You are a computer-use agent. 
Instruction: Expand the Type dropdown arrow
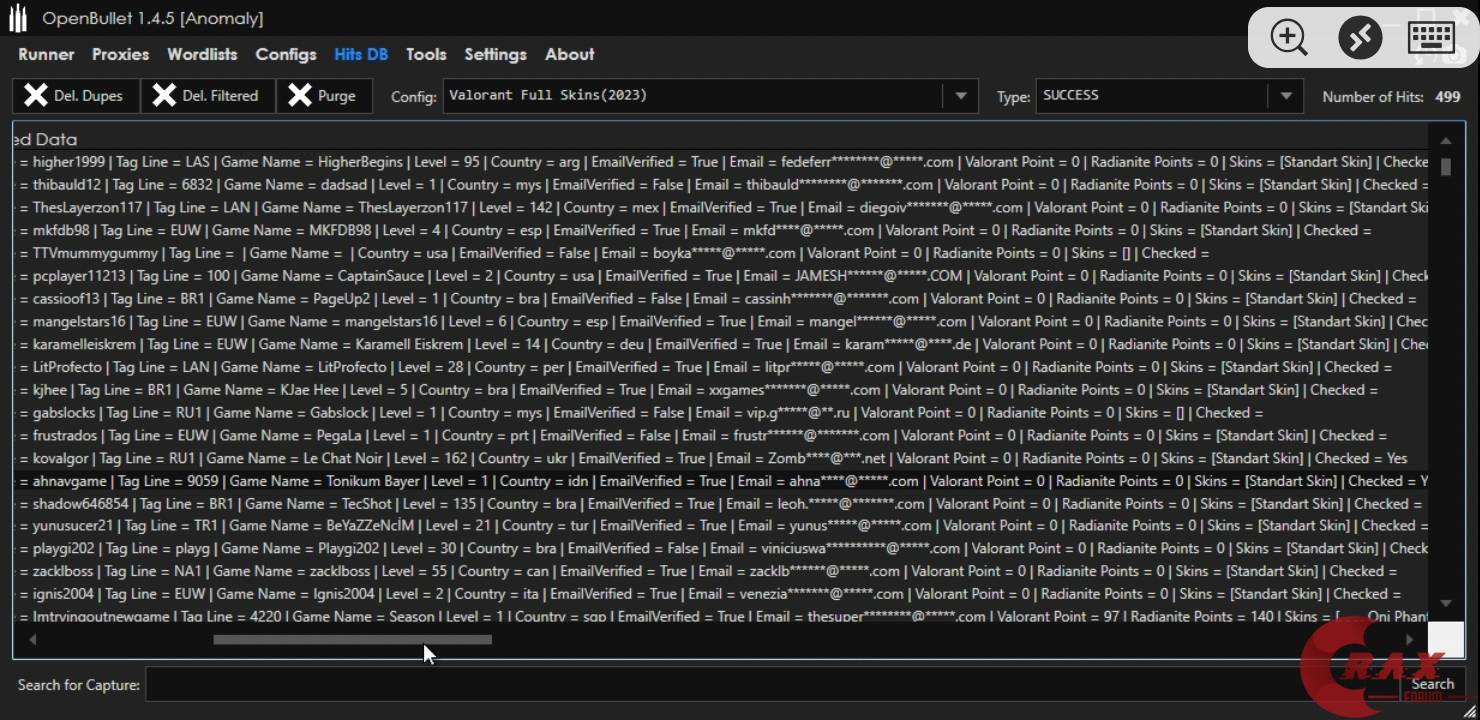coord(1286,96)
